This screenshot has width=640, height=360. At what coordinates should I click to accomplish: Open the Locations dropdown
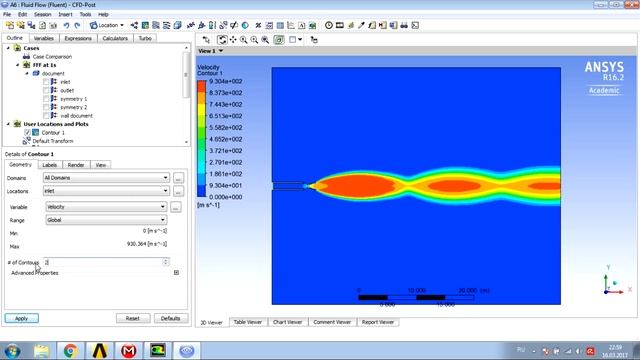pos(106,191)
